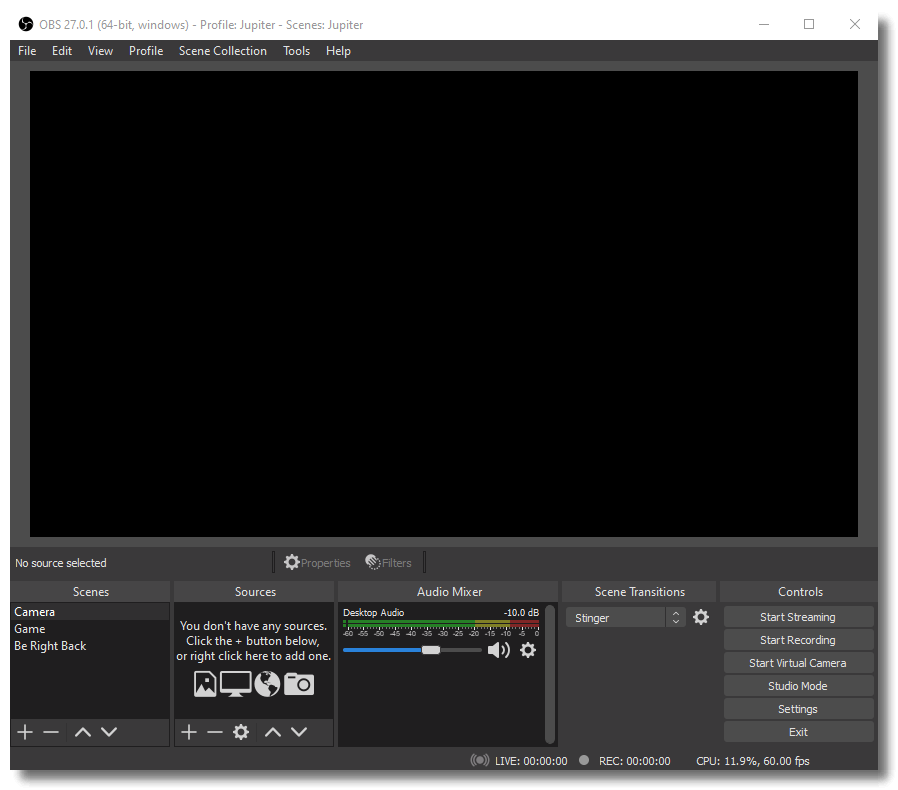Click the Desktop Audio label

(x=373, y=612)
